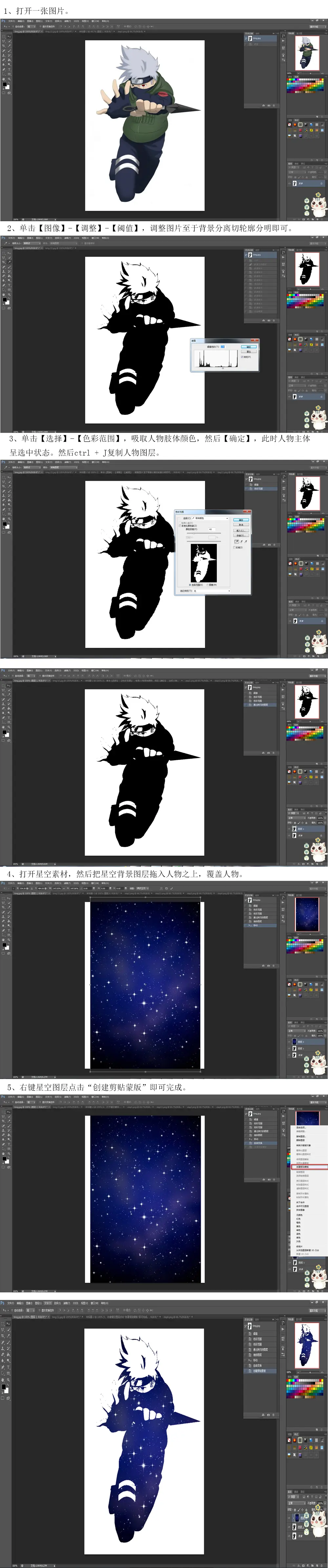
Task: Toggle the 本地化颜色簇(Z) checkbox
Action: click(180, 526)
